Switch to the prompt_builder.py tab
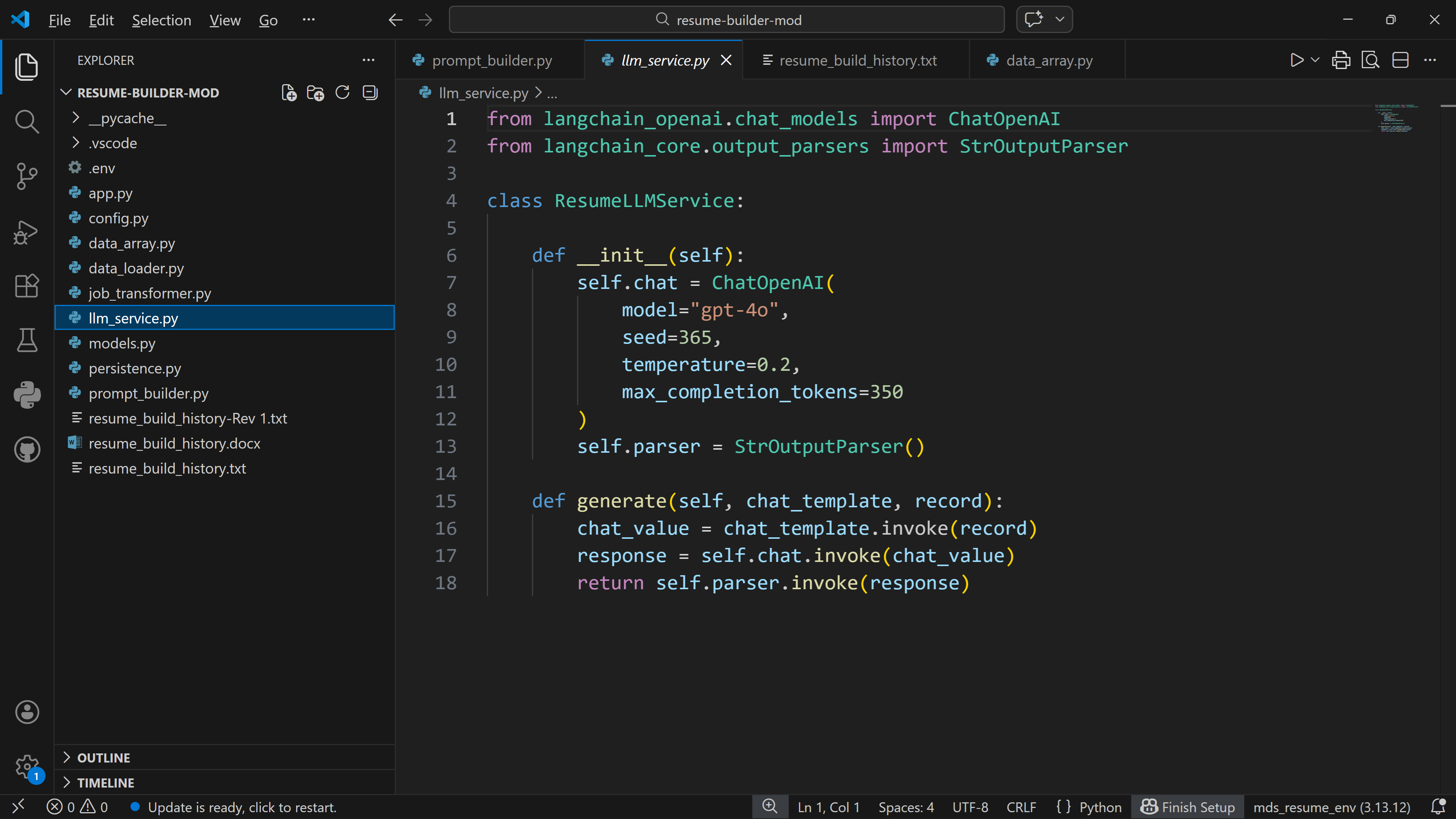The width and height of the screenshot is (1456, 819). 491,61
